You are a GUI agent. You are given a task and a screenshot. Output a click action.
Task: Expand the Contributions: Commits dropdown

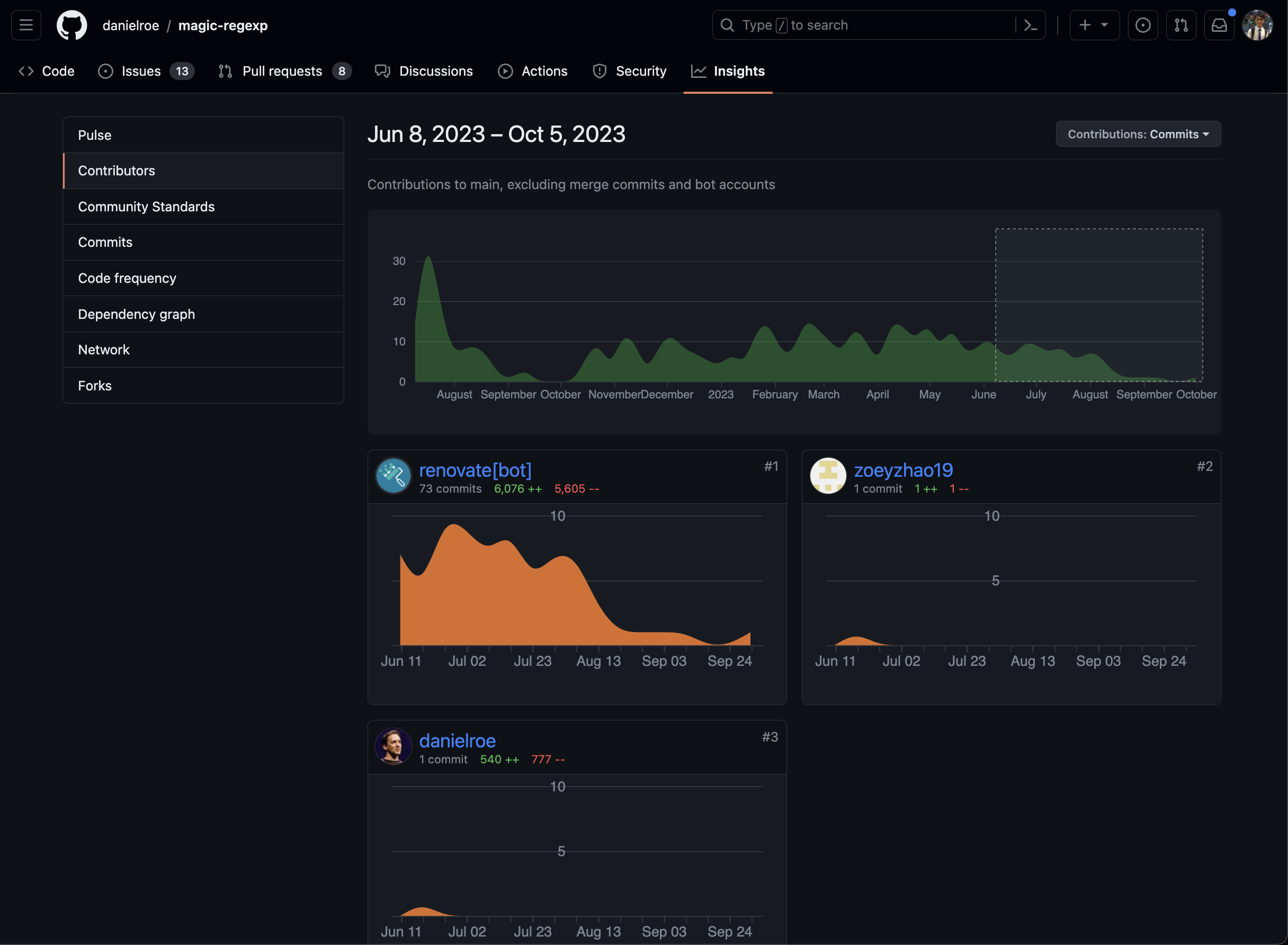(1138, 134)
